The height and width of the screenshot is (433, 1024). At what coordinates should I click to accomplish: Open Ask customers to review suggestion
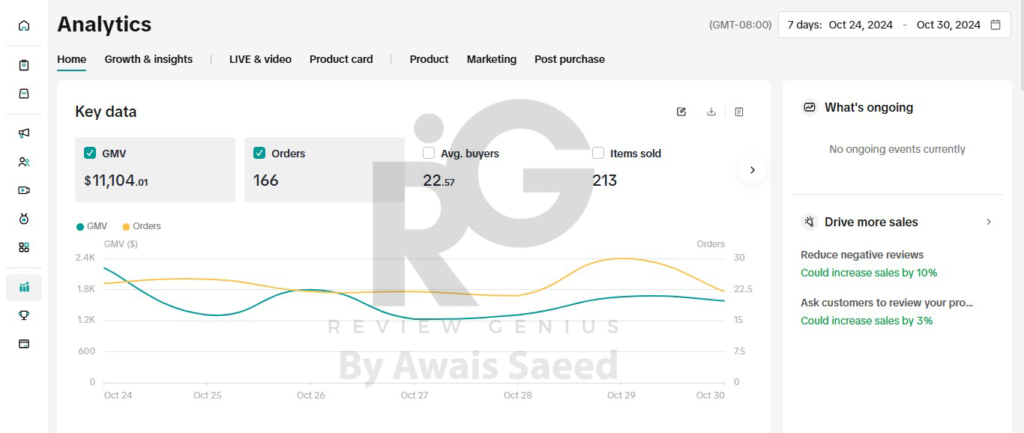click(x=887, y=302)
